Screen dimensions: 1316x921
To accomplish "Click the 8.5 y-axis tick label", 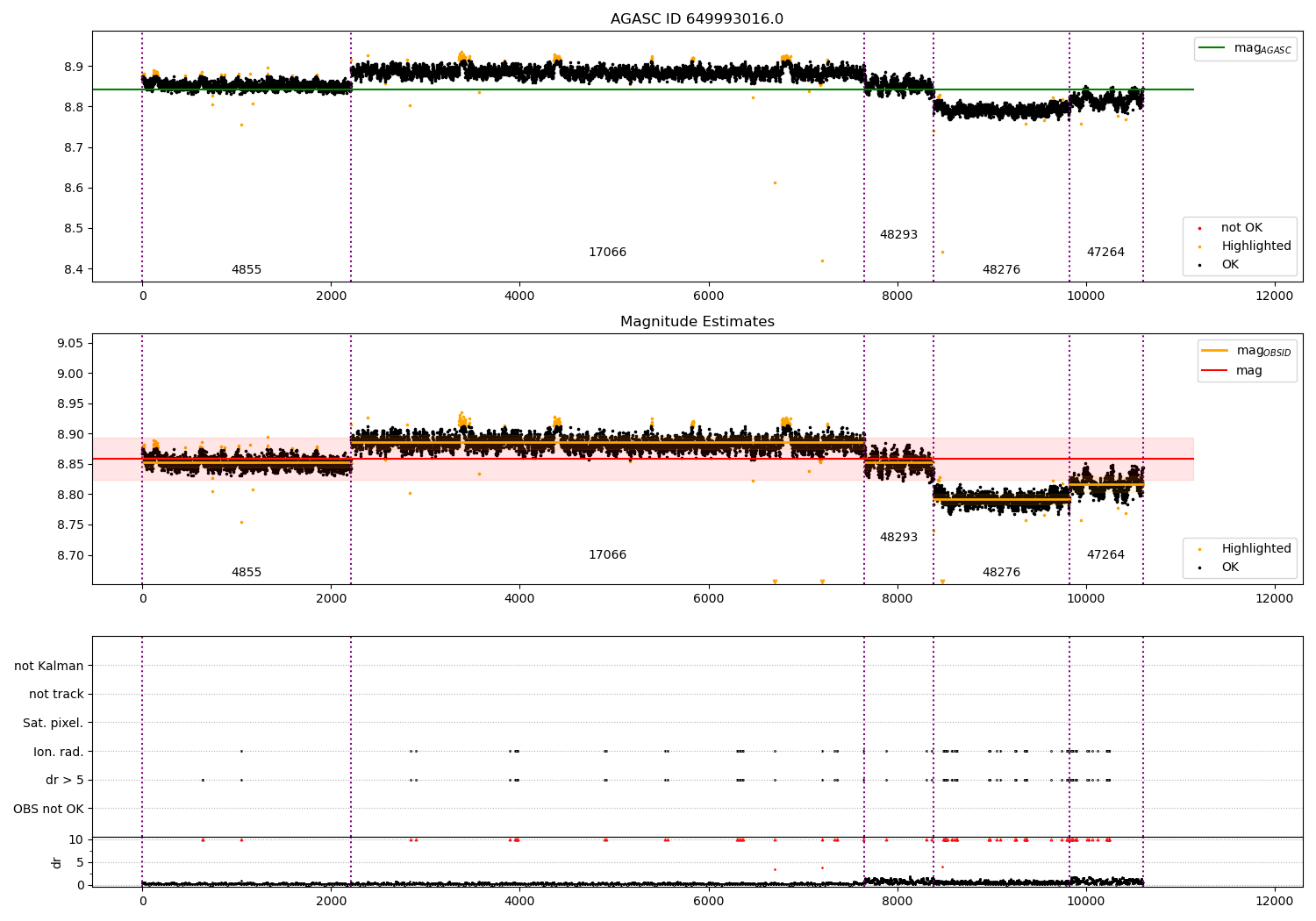I will point(74,229).
